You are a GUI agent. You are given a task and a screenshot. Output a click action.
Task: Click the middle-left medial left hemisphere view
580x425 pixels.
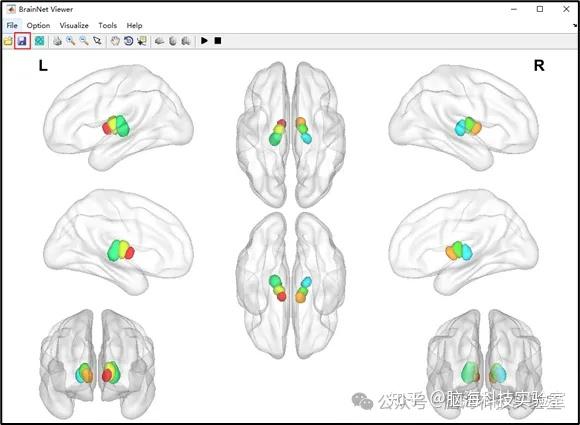tap(118, 242)
